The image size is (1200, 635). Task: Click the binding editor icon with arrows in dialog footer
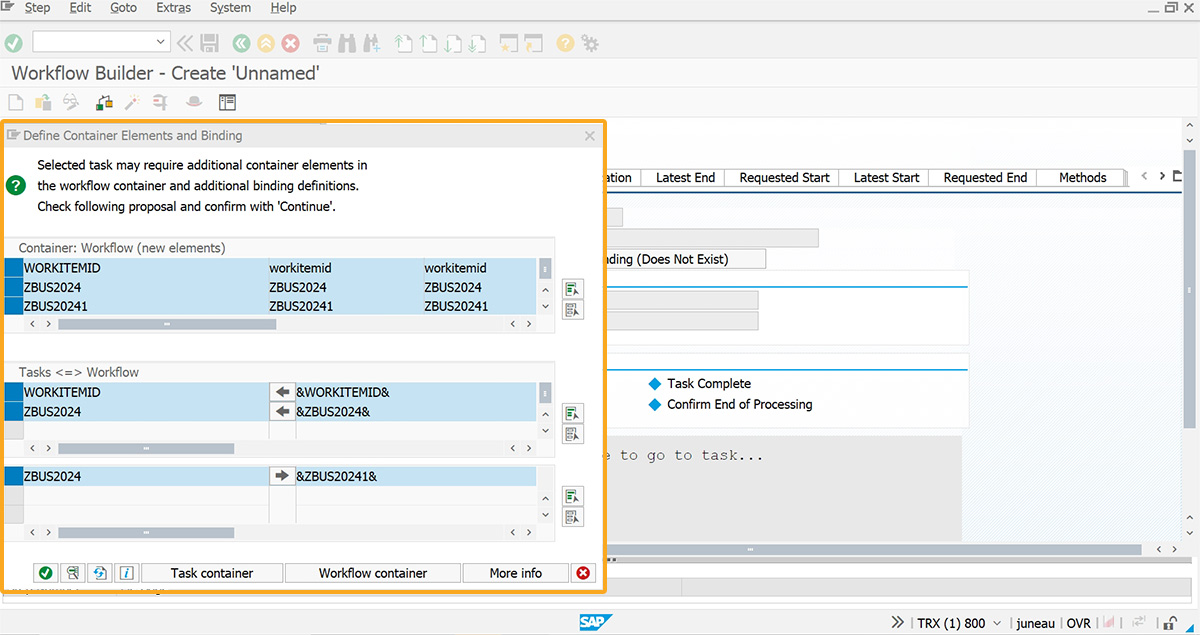[99, 573]
